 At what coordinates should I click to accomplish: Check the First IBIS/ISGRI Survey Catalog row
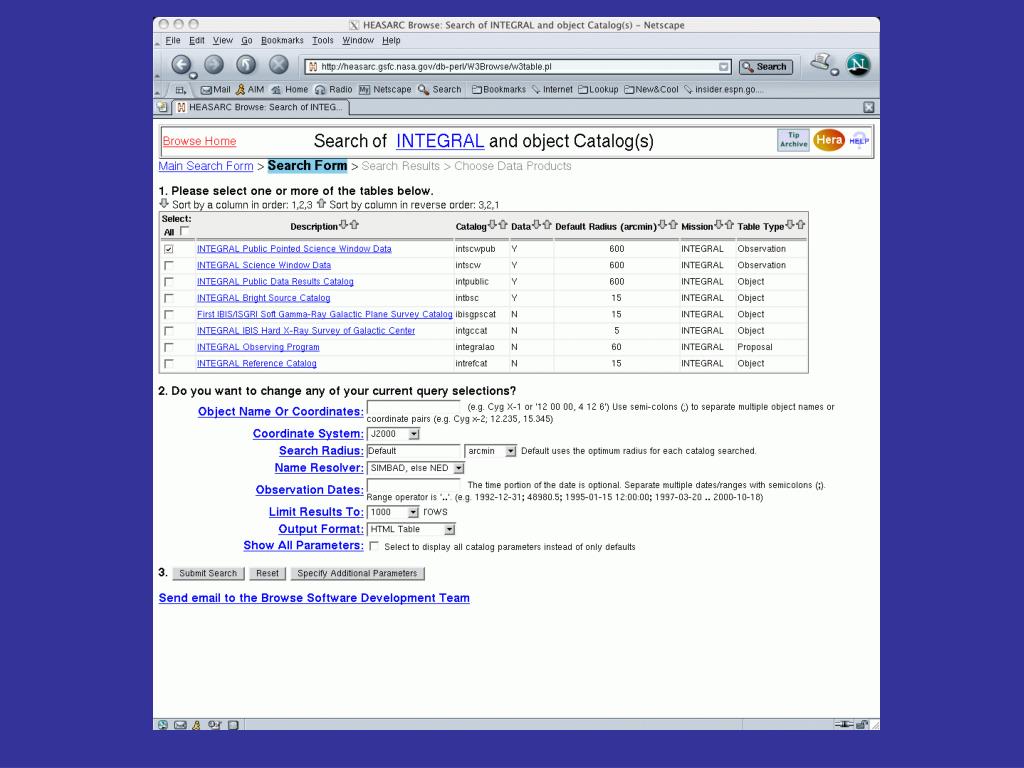[x=169, y=314]
